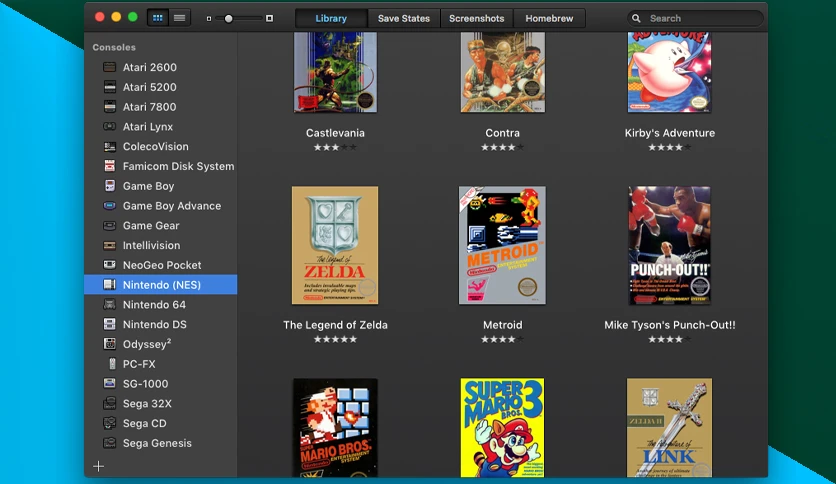Viewport: 836px width, 484px height.
Task: Click the Kirby's Adventure title text
Action: tap(670, 133)
